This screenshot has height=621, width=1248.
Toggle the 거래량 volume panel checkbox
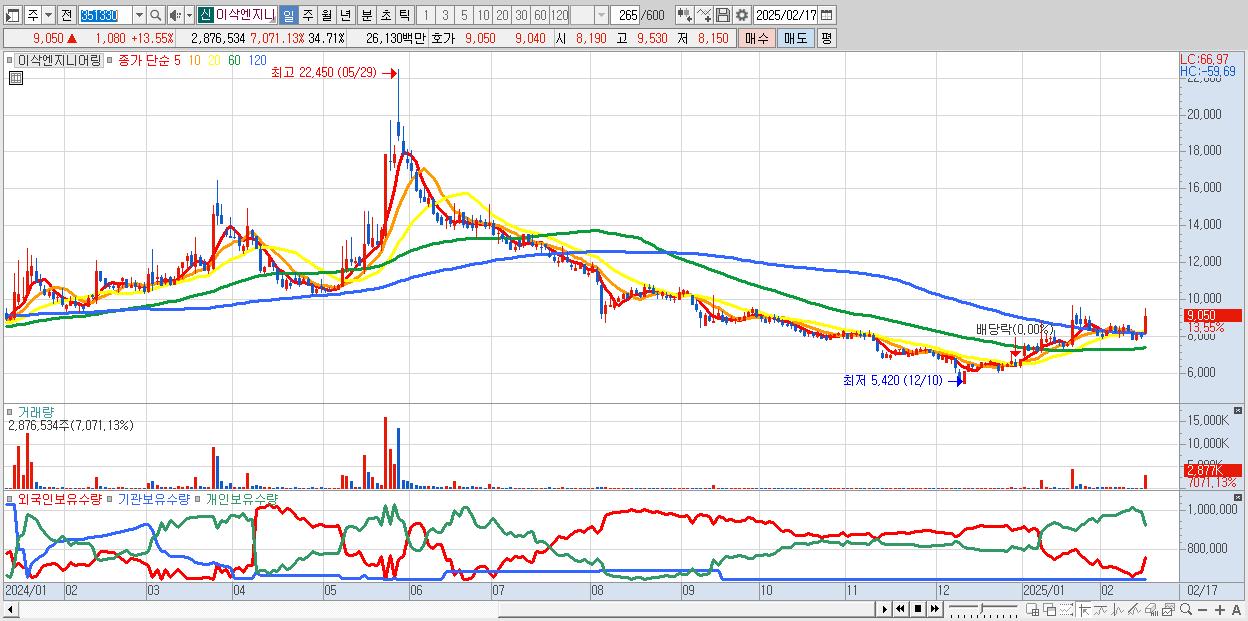(10, 411)
